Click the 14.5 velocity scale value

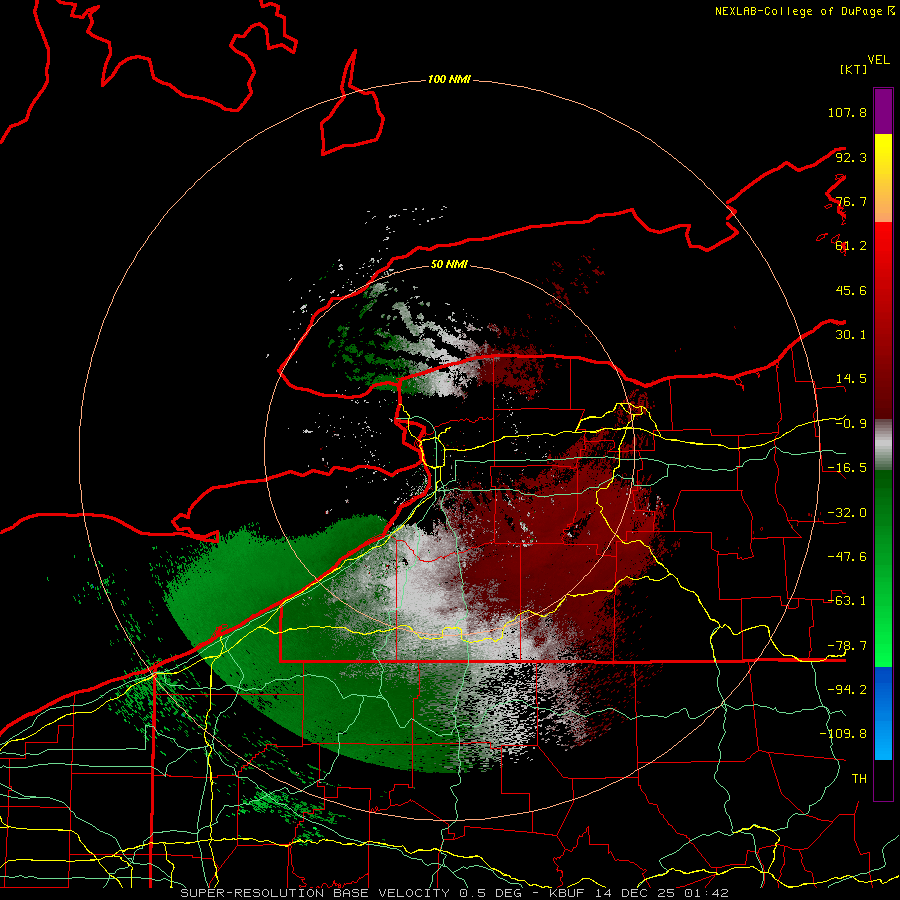pos(851,379)
